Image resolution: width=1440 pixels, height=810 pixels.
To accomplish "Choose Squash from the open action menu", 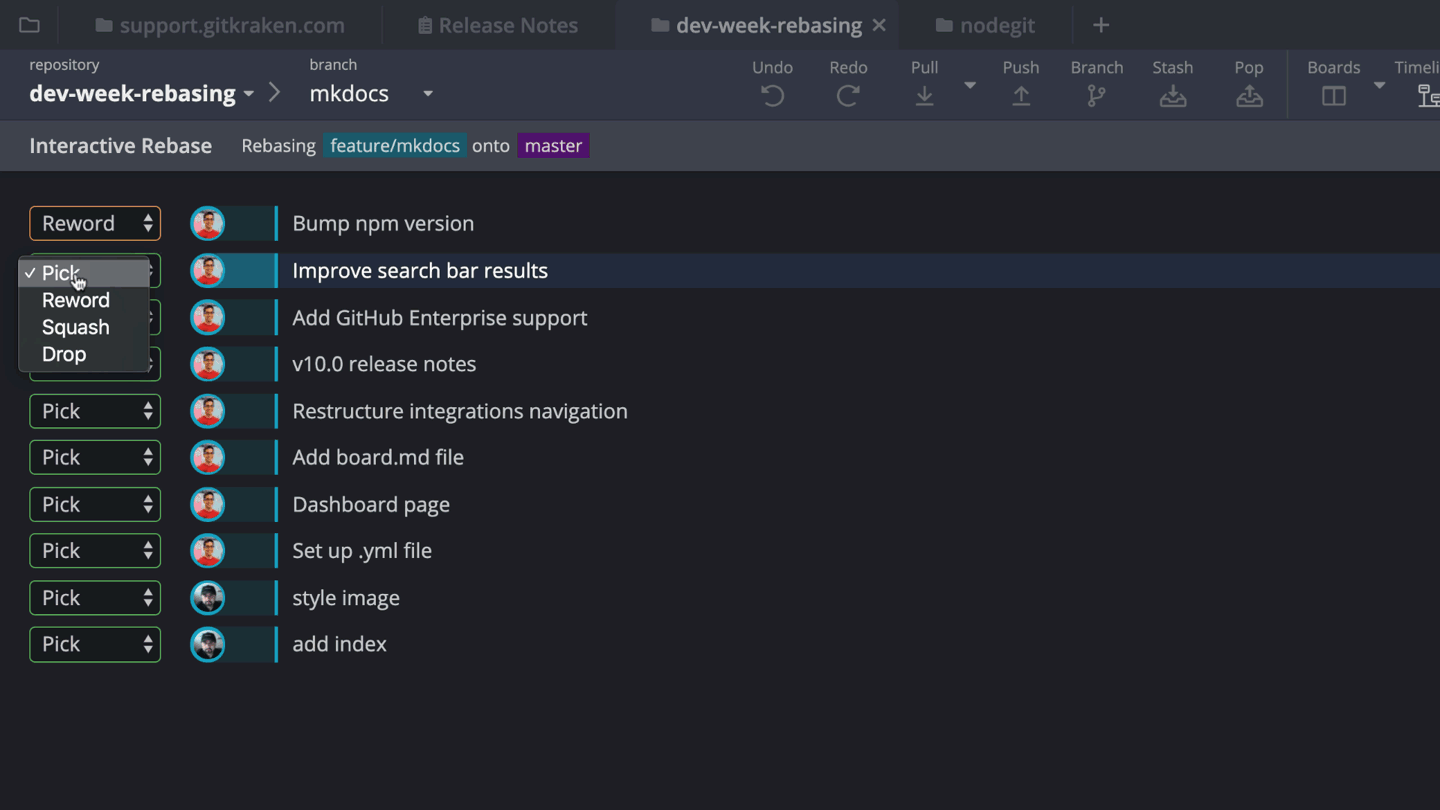I will 76,327.
